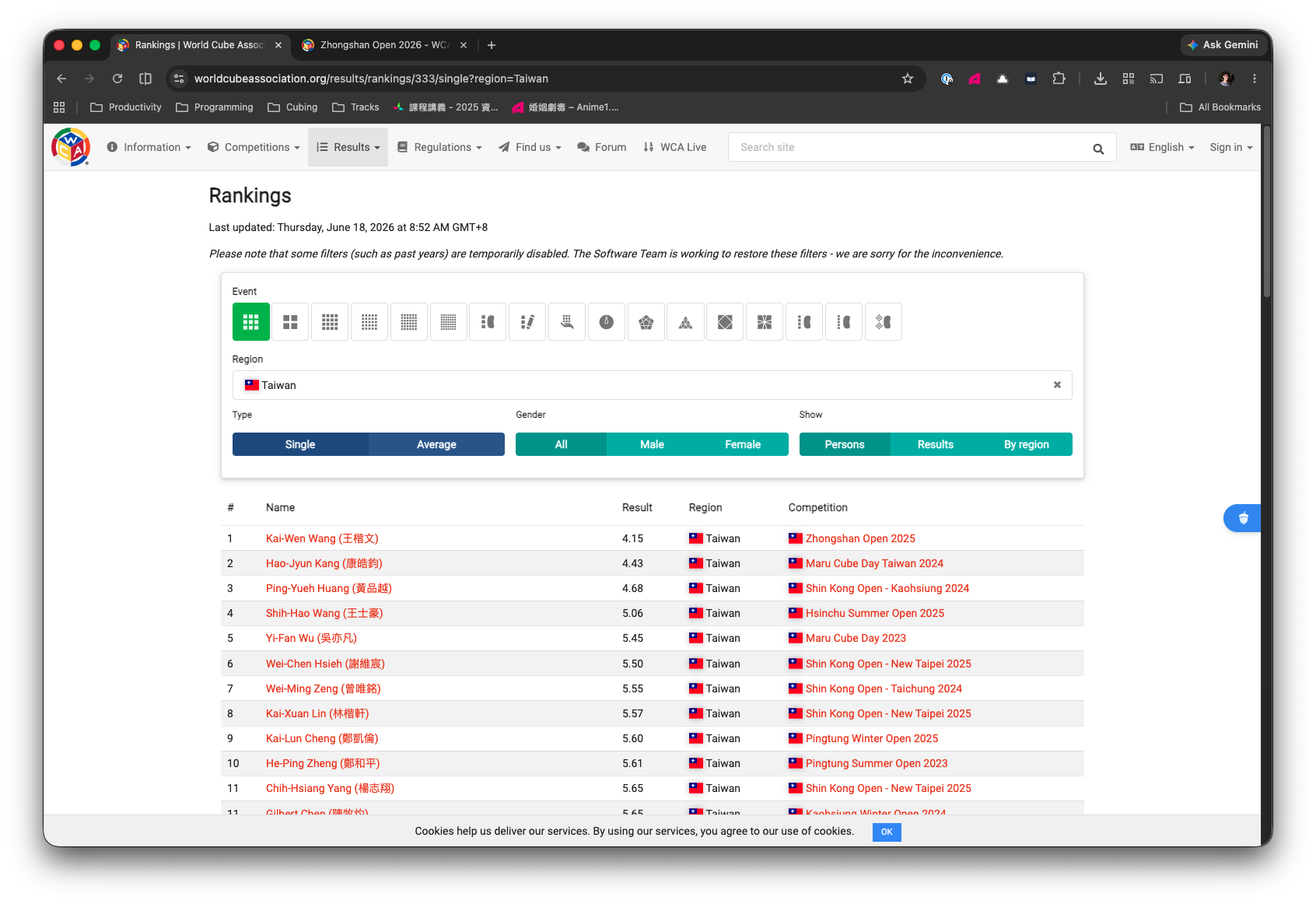1316x904 pixels.
Task: Select the 4x4x4 Blindfolded event icon
Action: point(804,322)
